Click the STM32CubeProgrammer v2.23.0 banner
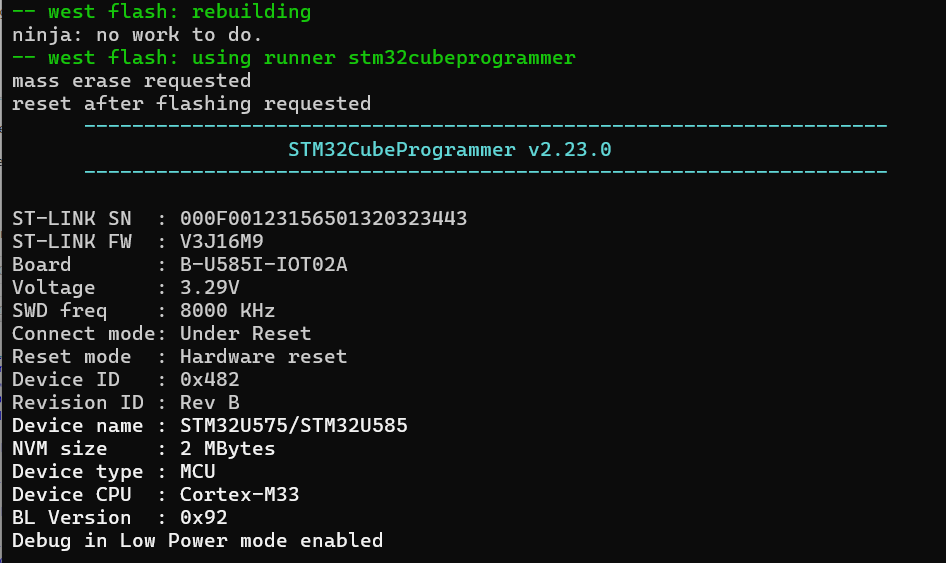The height and width of the screenshot is (563, 946). (x=449, y=150)
